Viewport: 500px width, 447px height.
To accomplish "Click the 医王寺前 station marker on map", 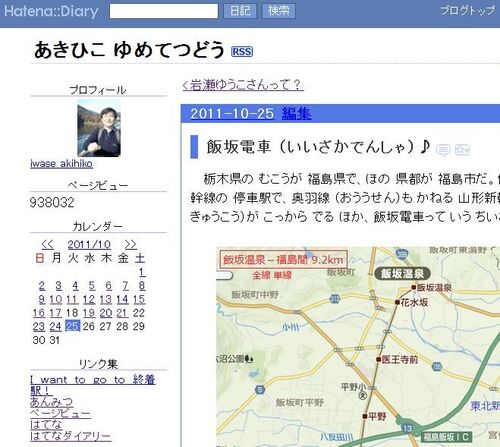I will [x=378, y=359].
